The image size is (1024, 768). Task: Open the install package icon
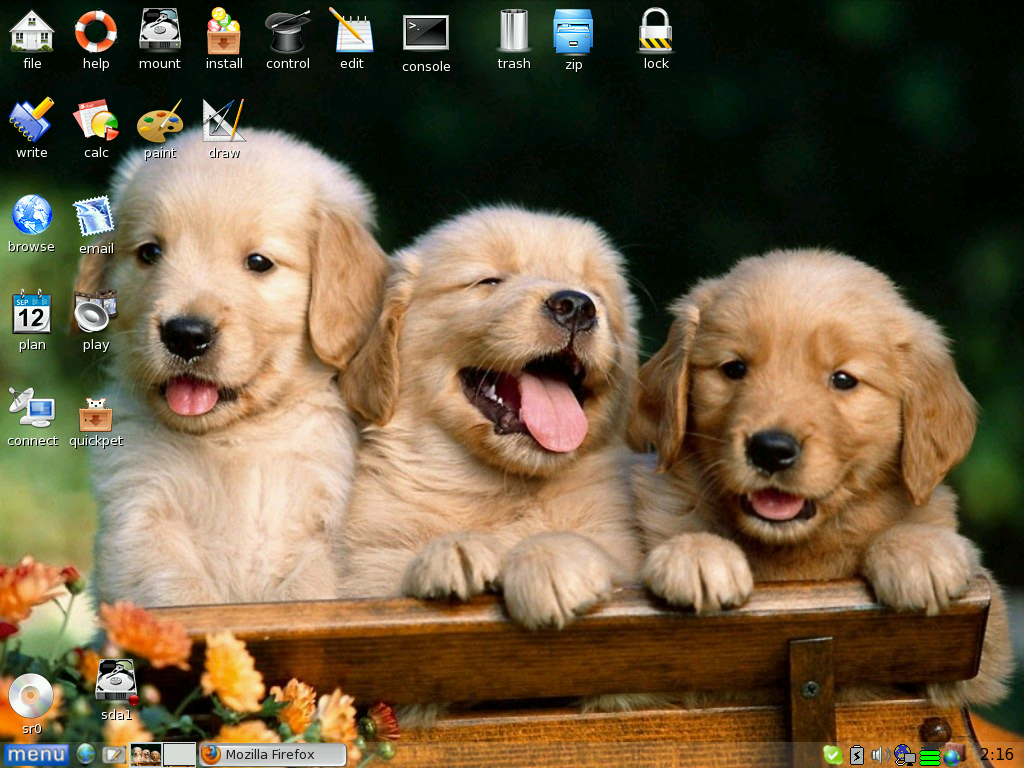(x=223, y=30)
